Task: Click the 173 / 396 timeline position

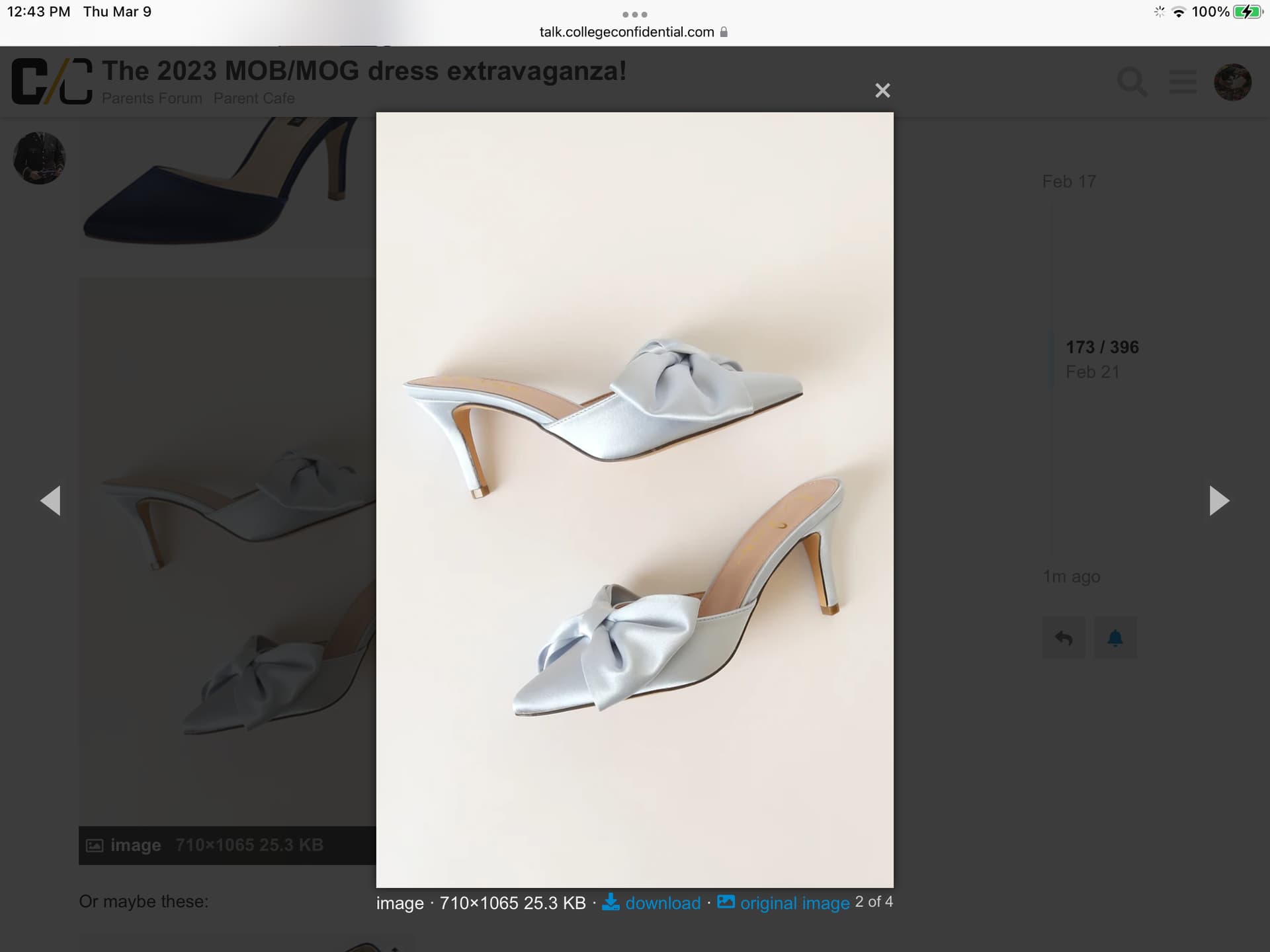Action: pyautogui.click(x=1102, y=347)
